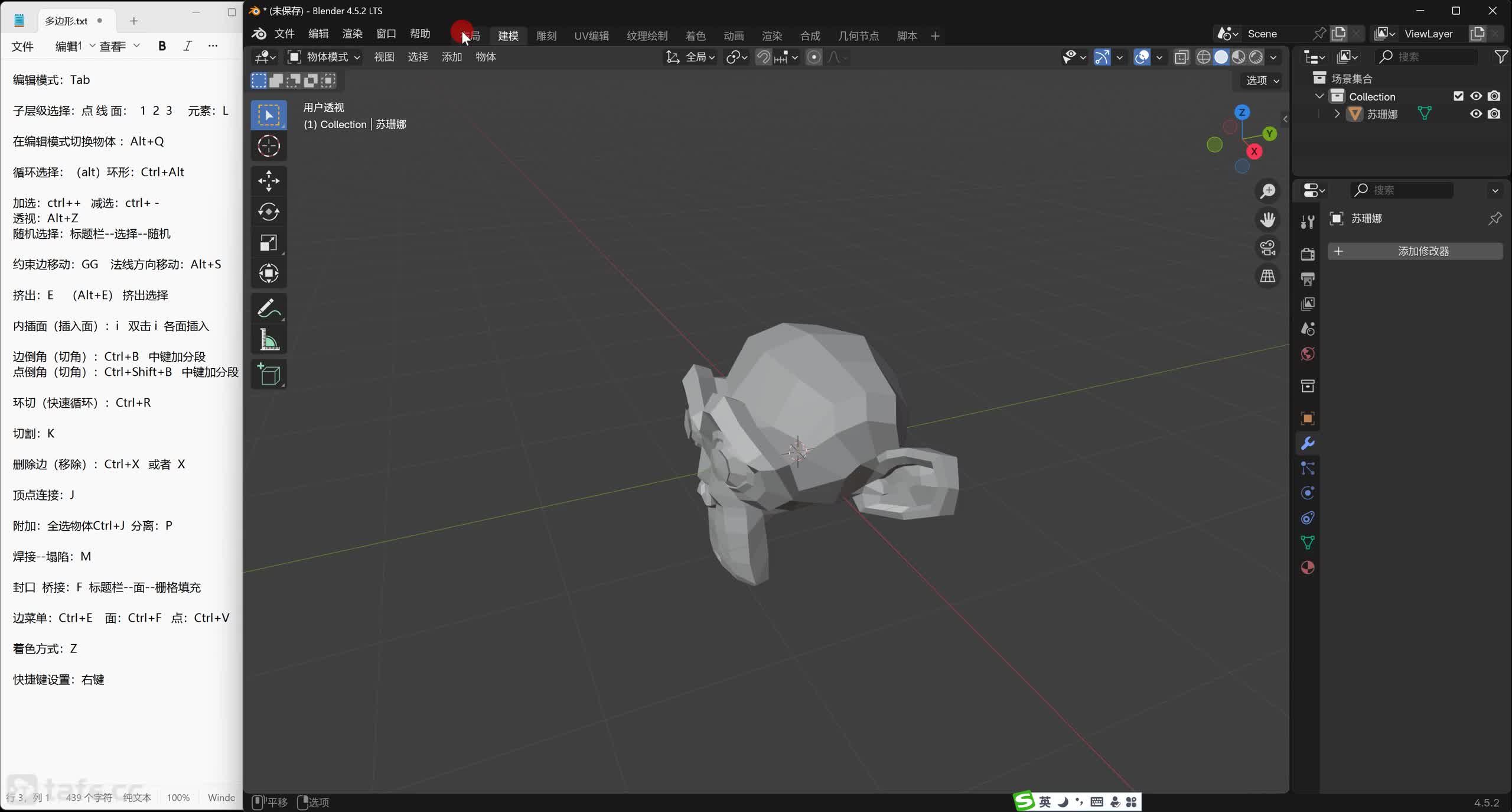The height and width of the screenshot is (812, 1512).
Task: Select the Scale tool
Action: pyautogui.click(x=269, y=243)
